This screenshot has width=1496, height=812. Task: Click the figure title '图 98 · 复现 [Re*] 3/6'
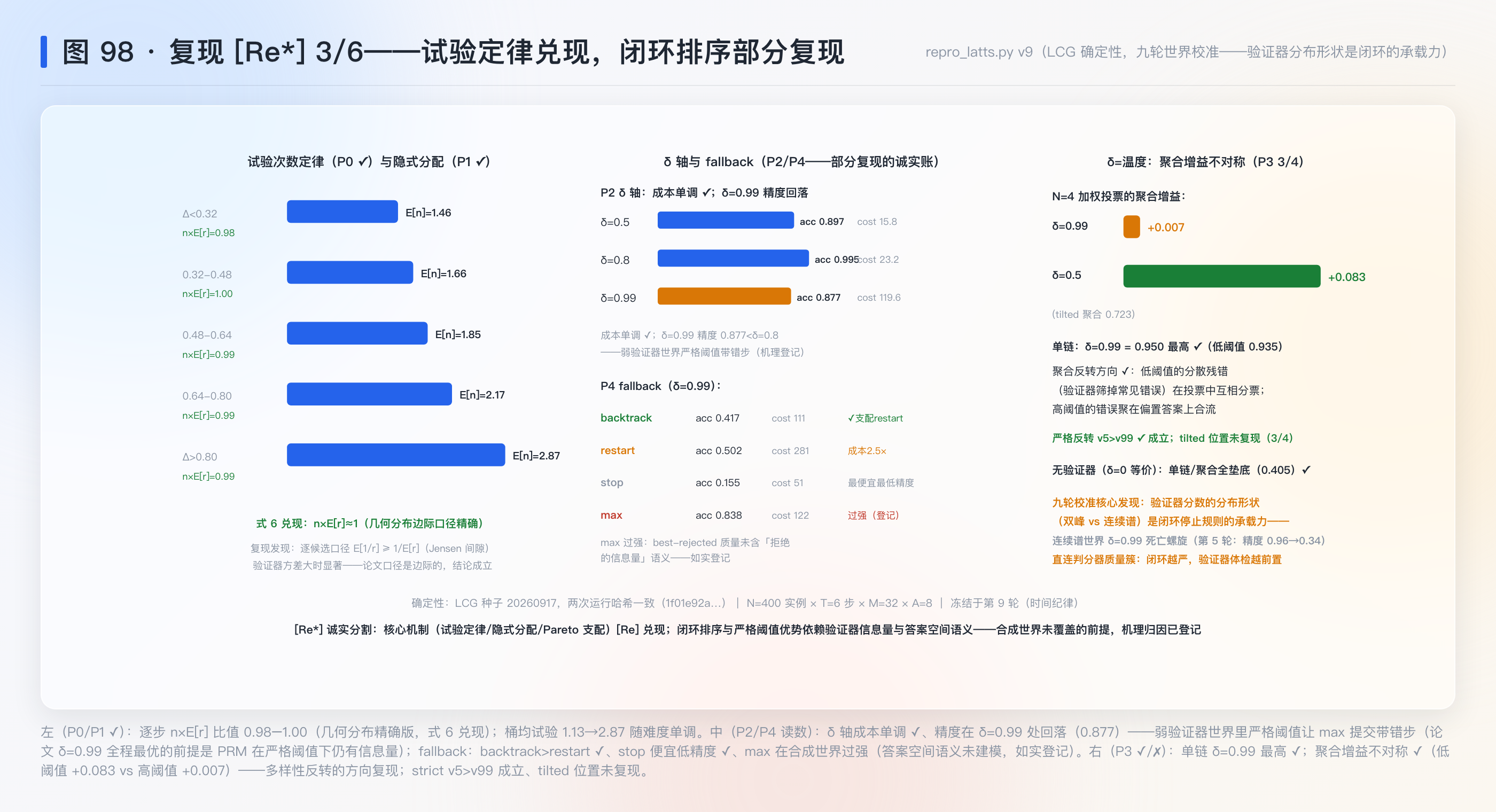[213, 52]
